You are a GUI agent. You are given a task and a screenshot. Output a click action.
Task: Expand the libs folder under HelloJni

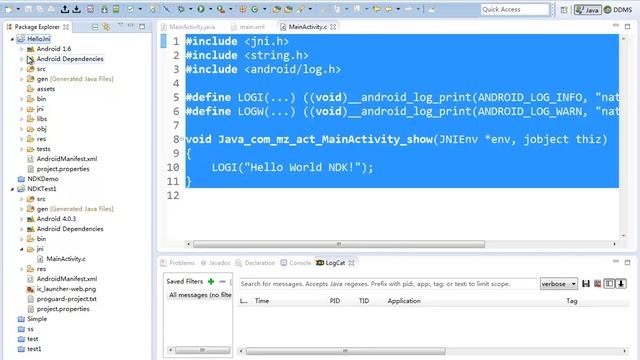22,119
